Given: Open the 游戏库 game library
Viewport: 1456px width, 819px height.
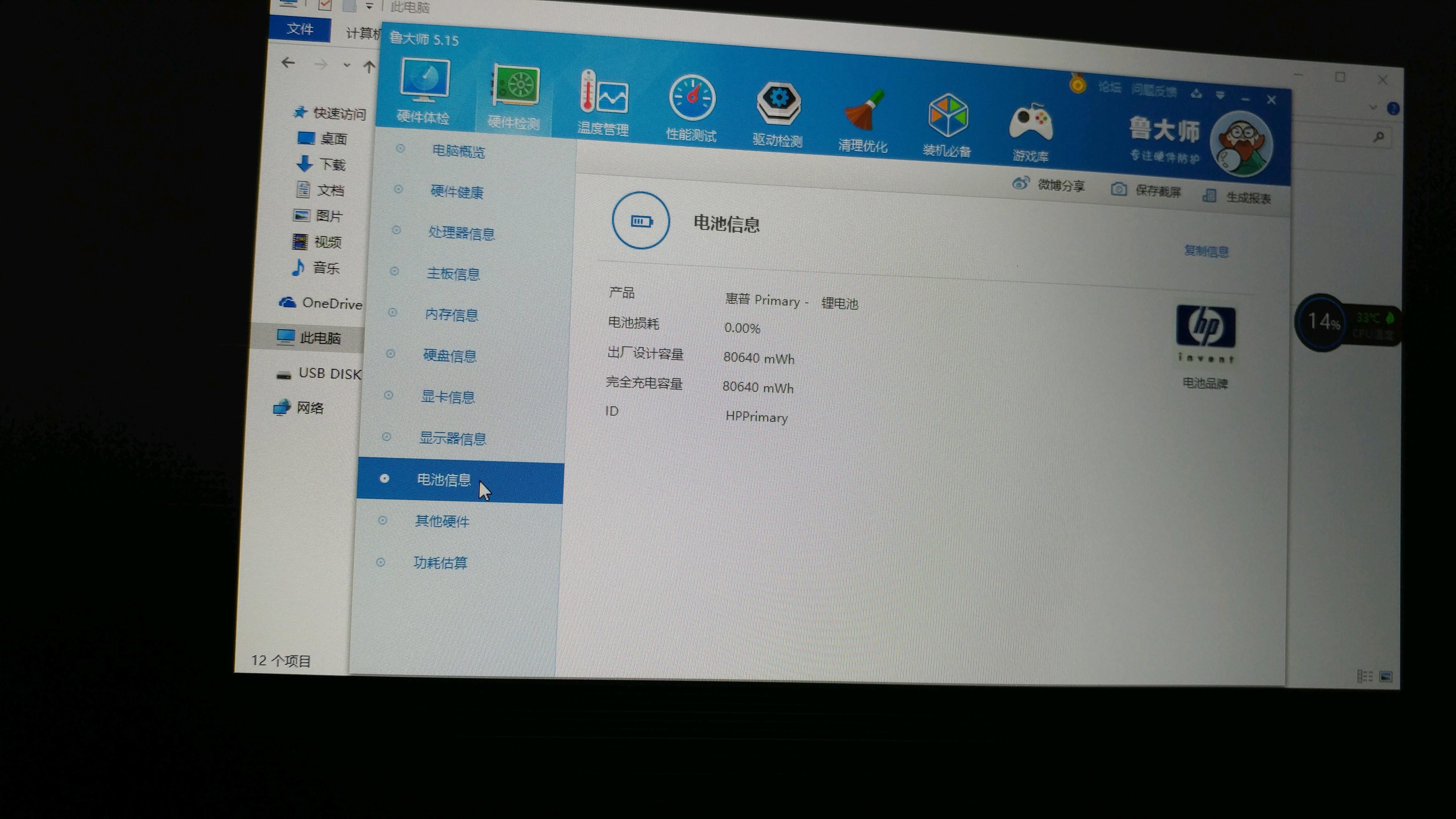Looking at the screenshot, I should click(x=1030, y=133).
